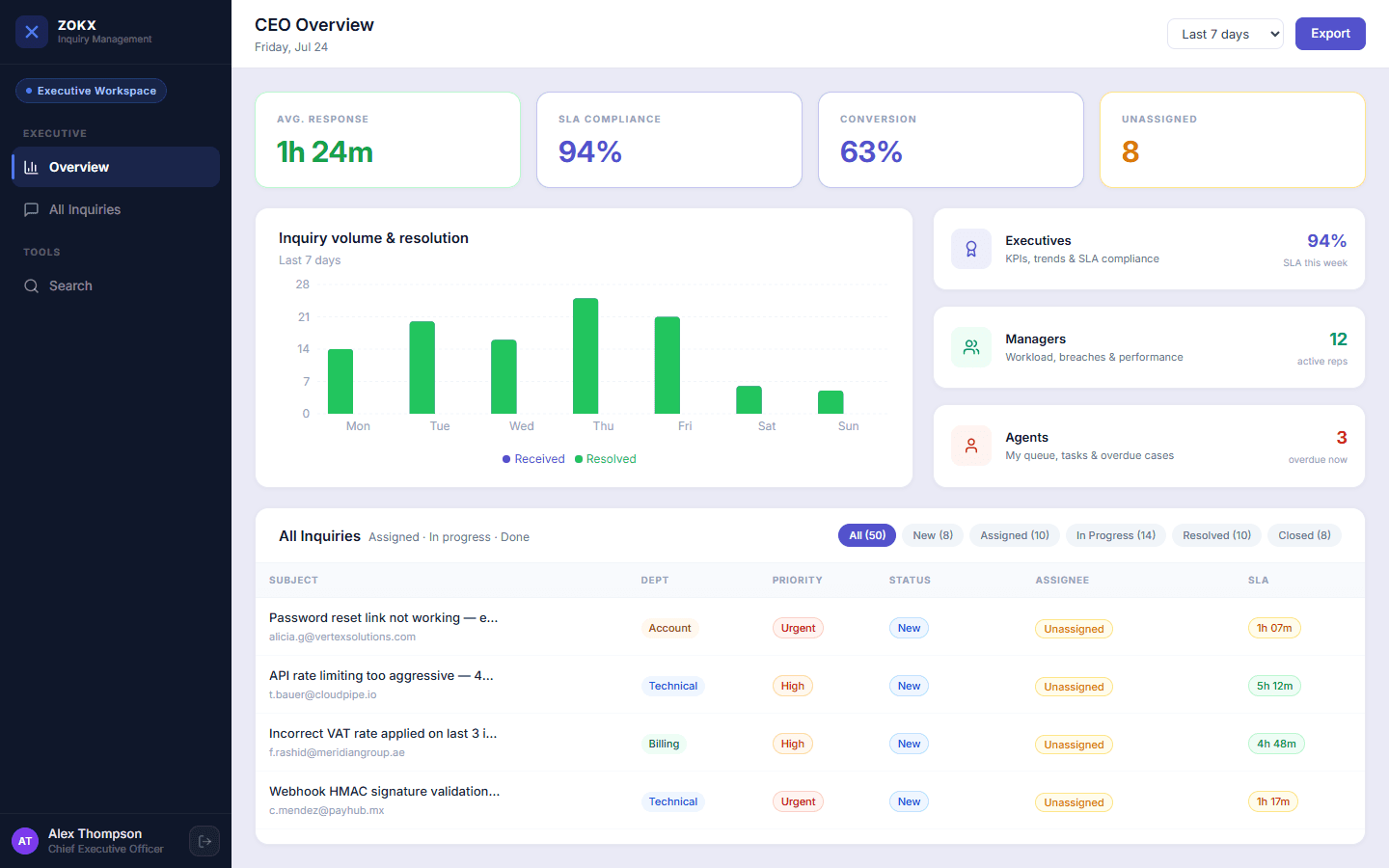Open the Password reset link inquiry row
1389x868 pixels.
[810, 627]
